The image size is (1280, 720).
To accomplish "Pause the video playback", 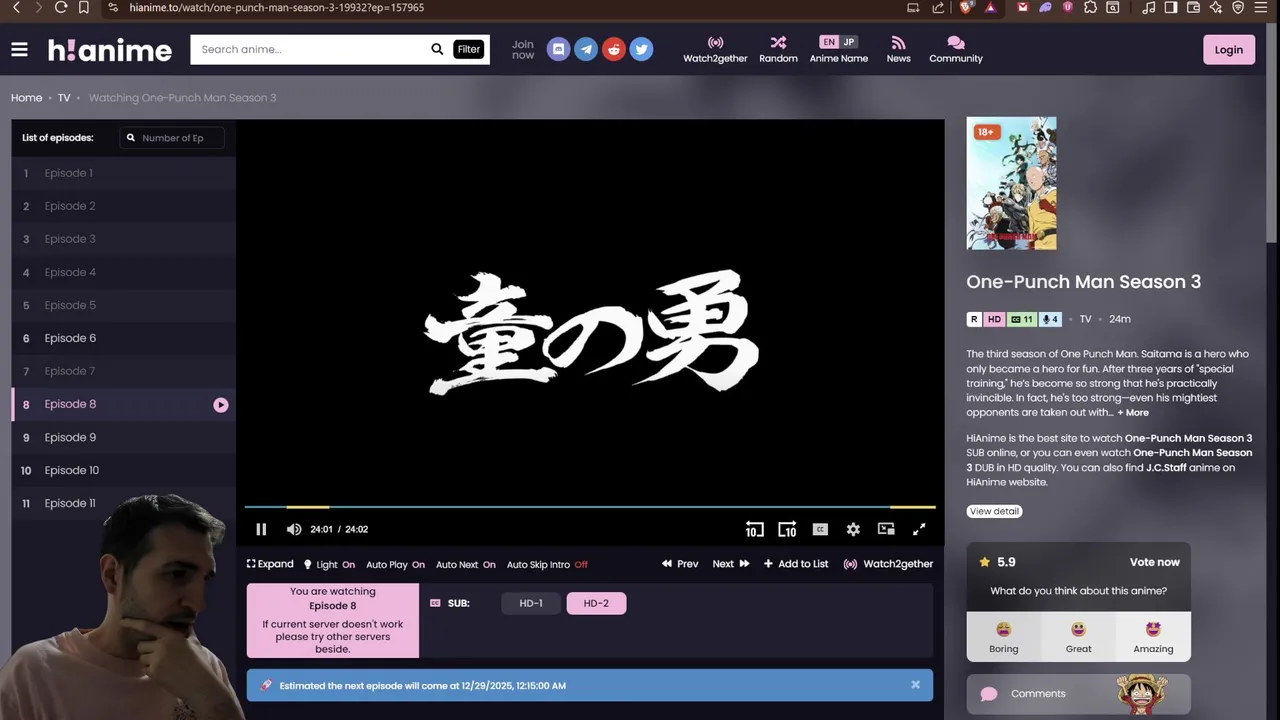I will [261, 529].
